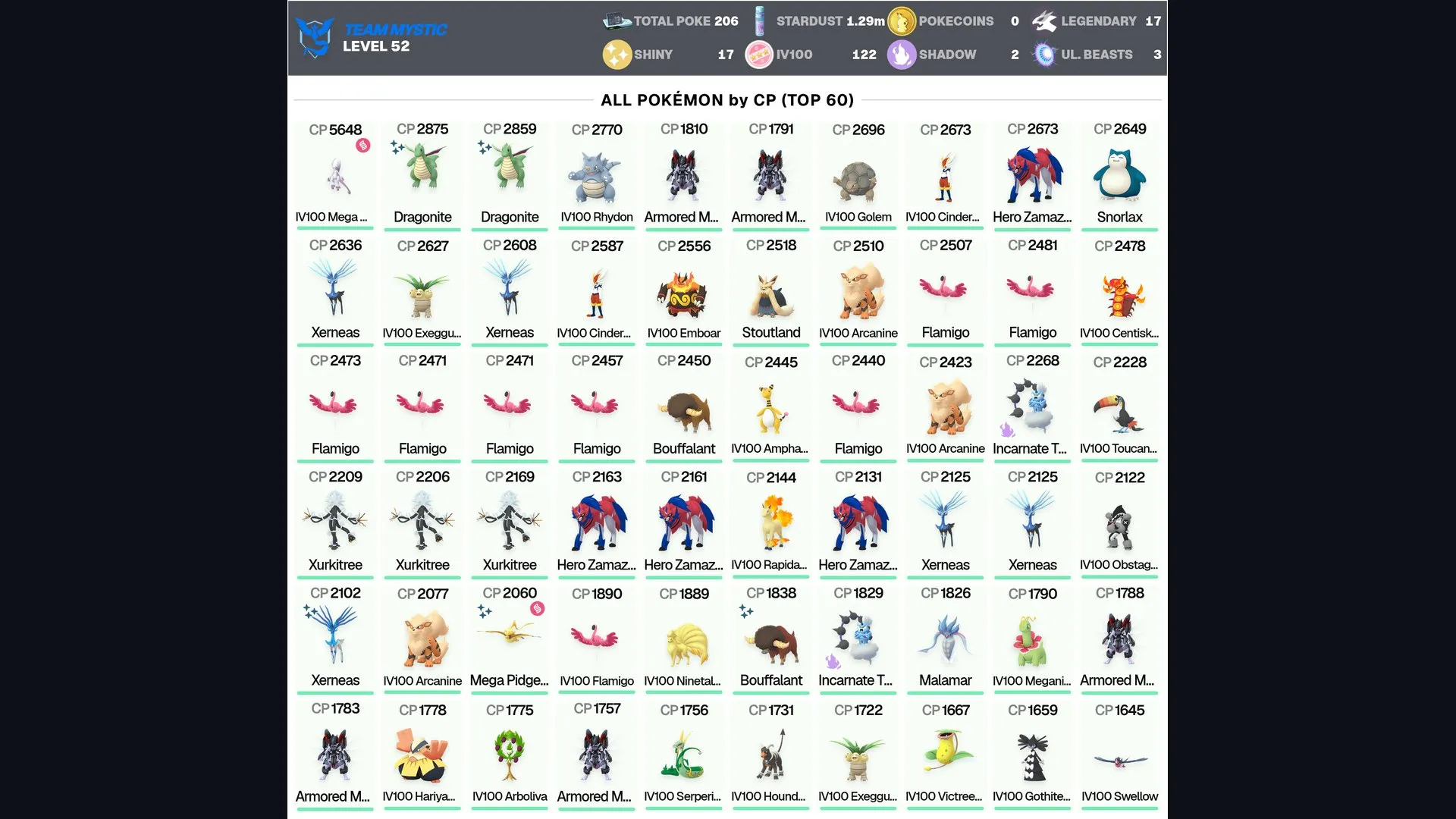Screen dimensions: 1456x819
Task: Click the Total Poke bag icon
Action: click(617, 21)
